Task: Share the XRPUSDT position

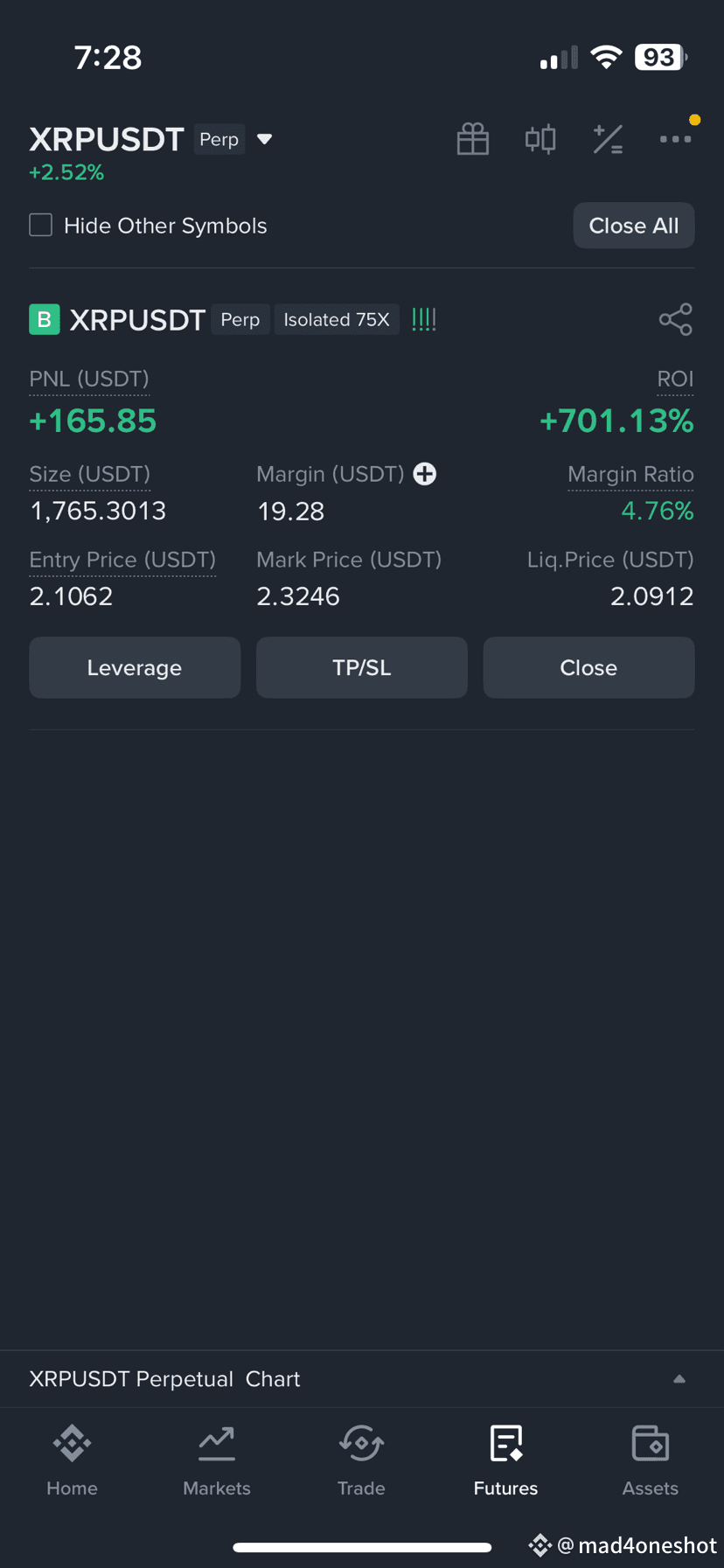Action: pos(676,319)
